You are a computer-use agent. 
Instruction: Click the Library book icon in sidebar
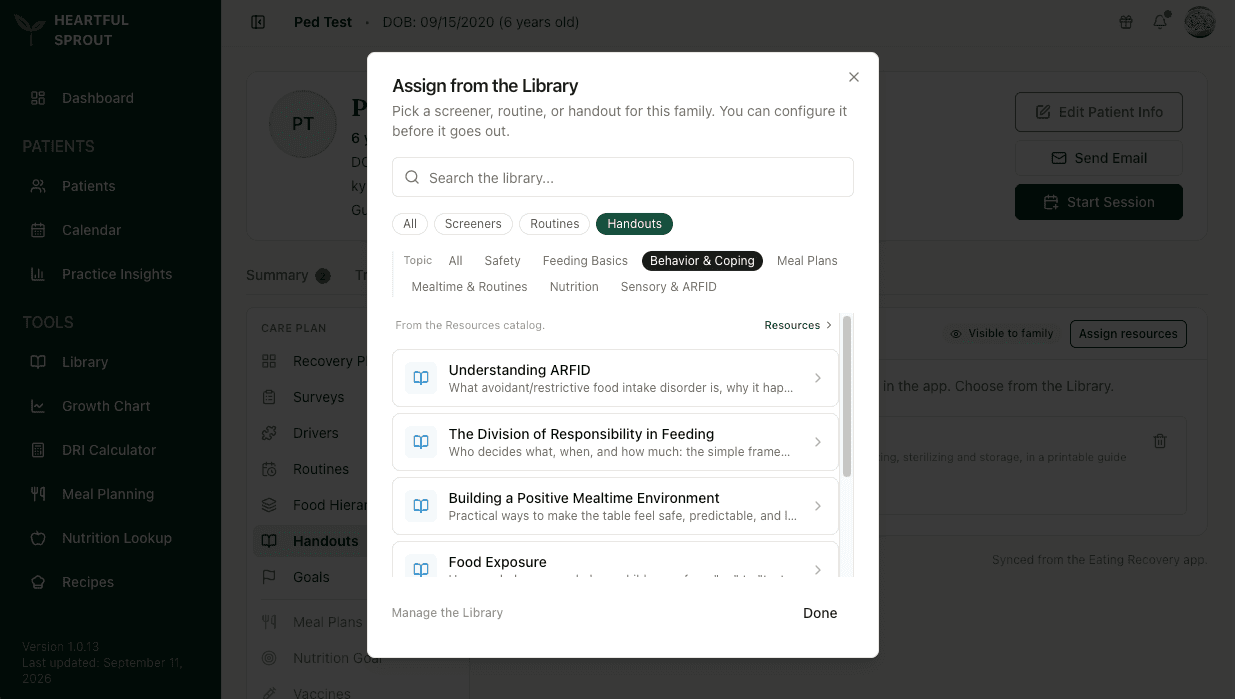[38, 362]
